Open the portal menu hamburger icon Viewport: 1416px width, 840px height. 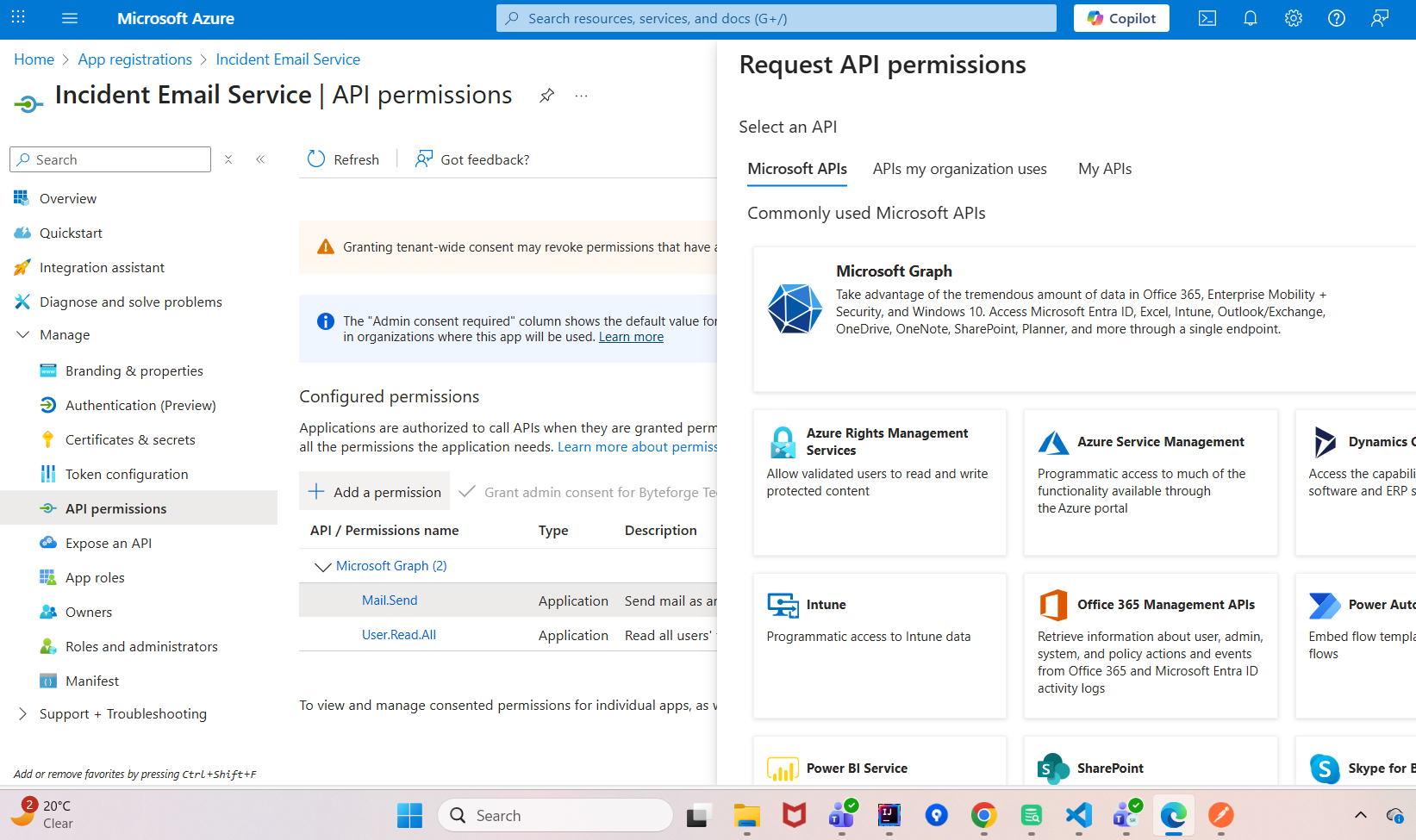70,18
